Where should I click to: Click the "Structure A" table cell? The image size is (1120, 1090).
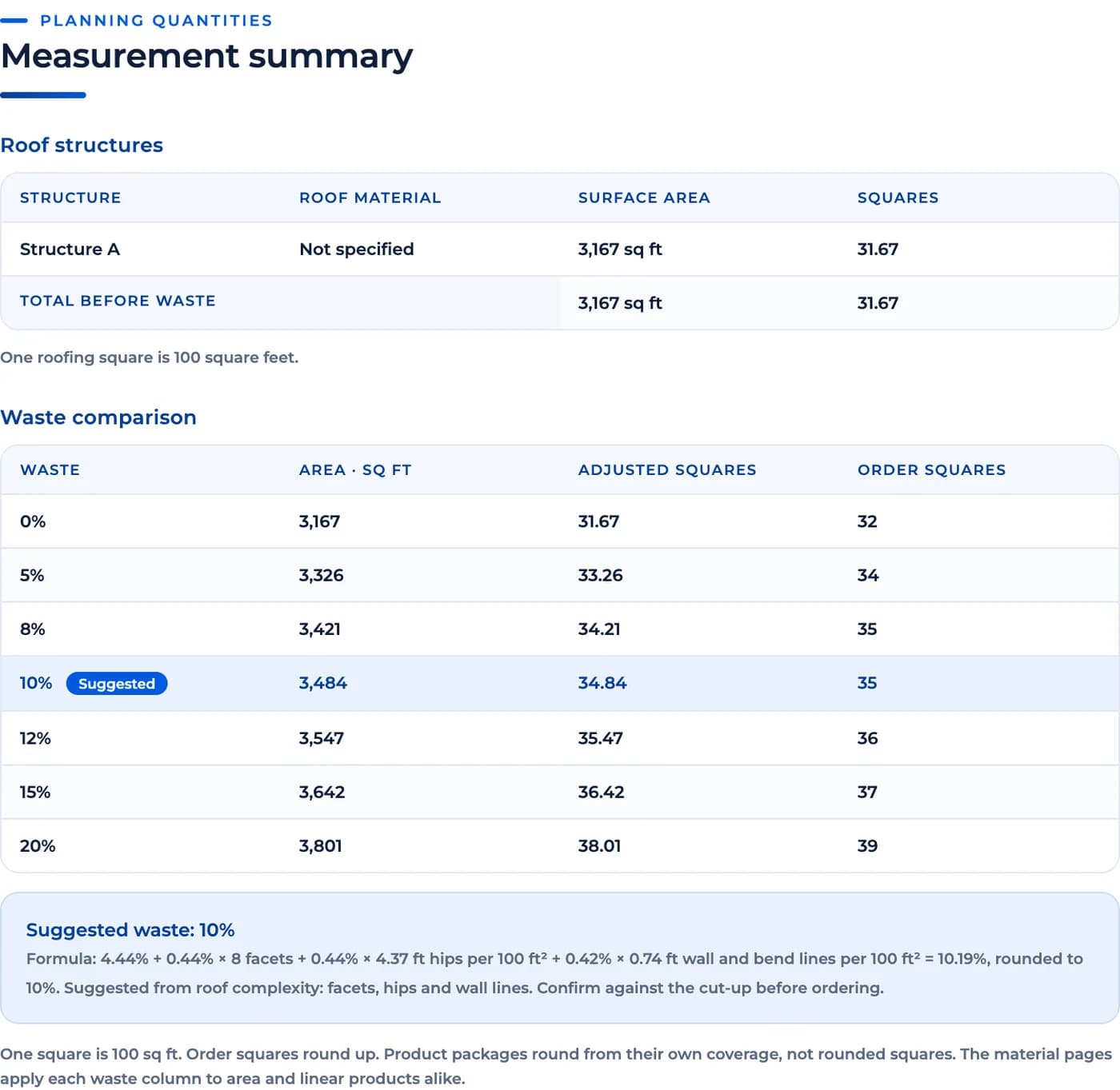70,250
